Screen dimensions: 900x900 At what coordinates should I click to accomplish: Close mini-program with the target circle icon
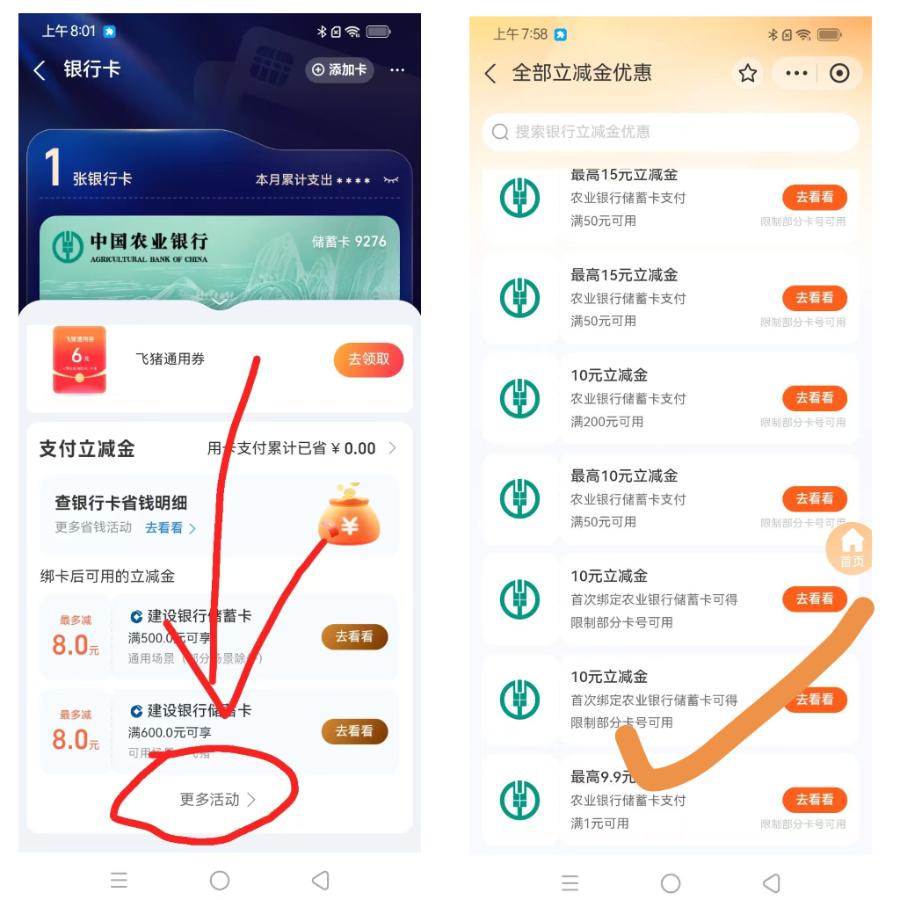pyautogui.click(x=839, y=73)
